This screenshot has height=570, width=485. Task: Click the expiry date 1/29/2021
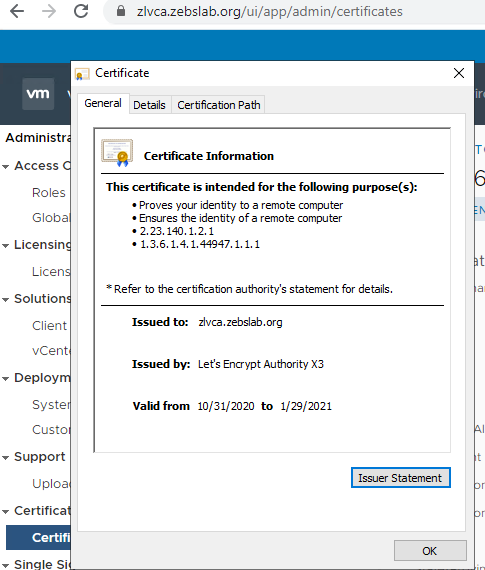click(306, 406)
